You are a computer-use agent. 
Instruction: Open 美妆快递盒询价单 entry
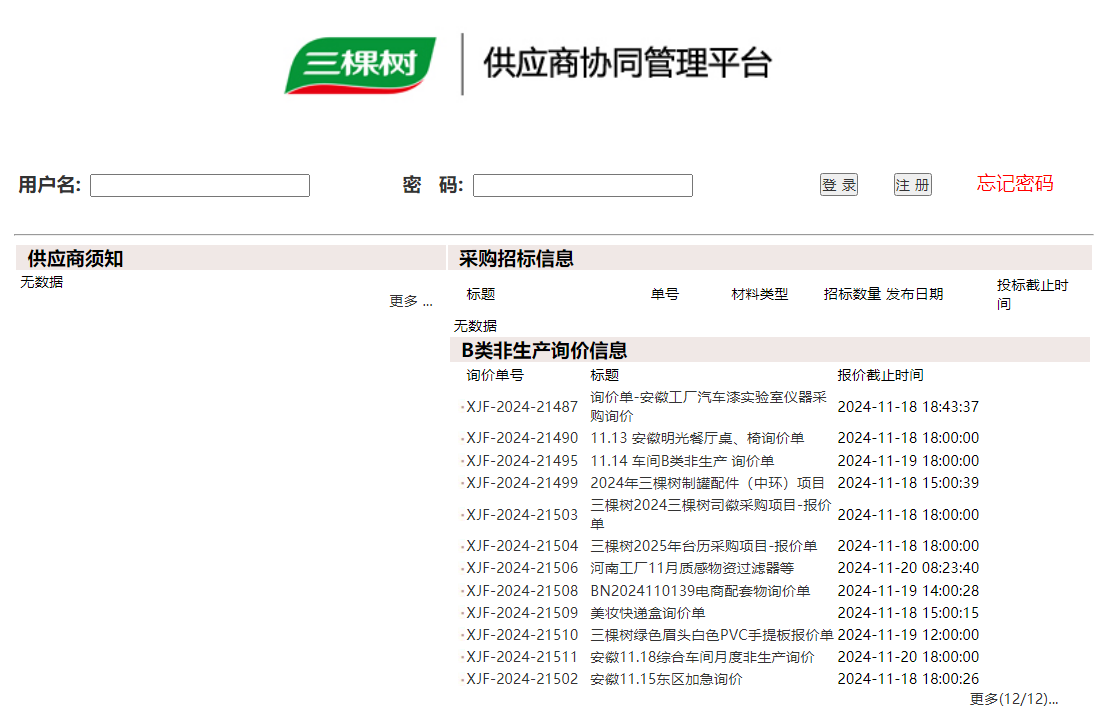647,613
